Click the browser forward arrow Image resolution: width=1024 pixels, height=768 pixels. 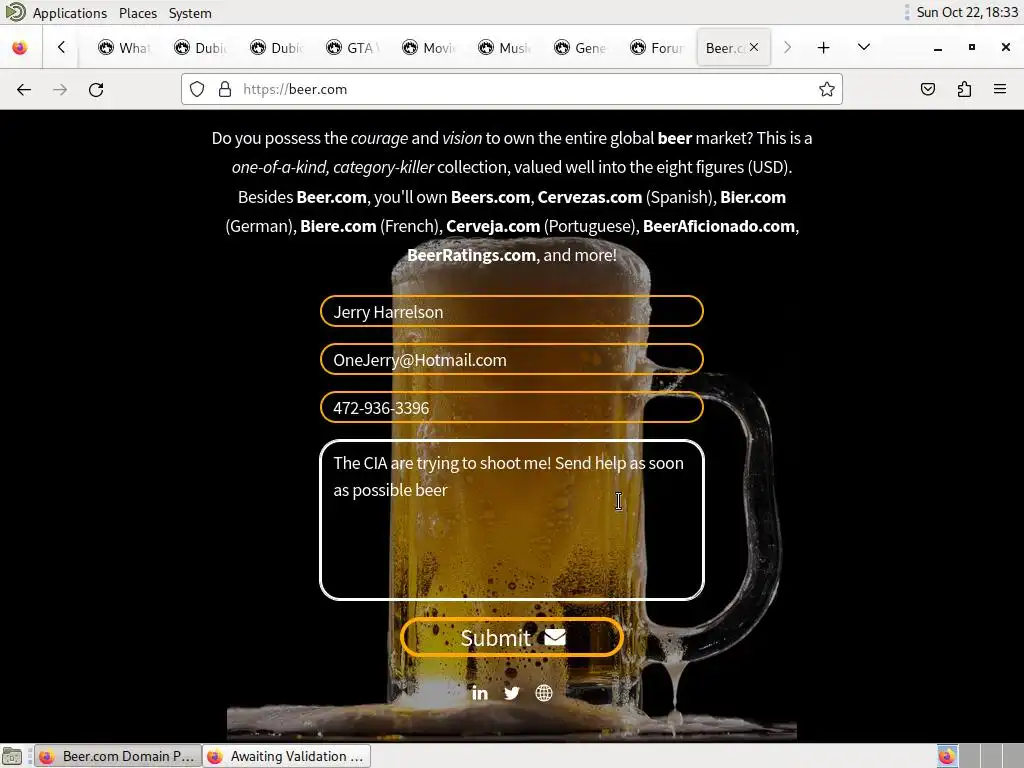(x=60, y=89)
